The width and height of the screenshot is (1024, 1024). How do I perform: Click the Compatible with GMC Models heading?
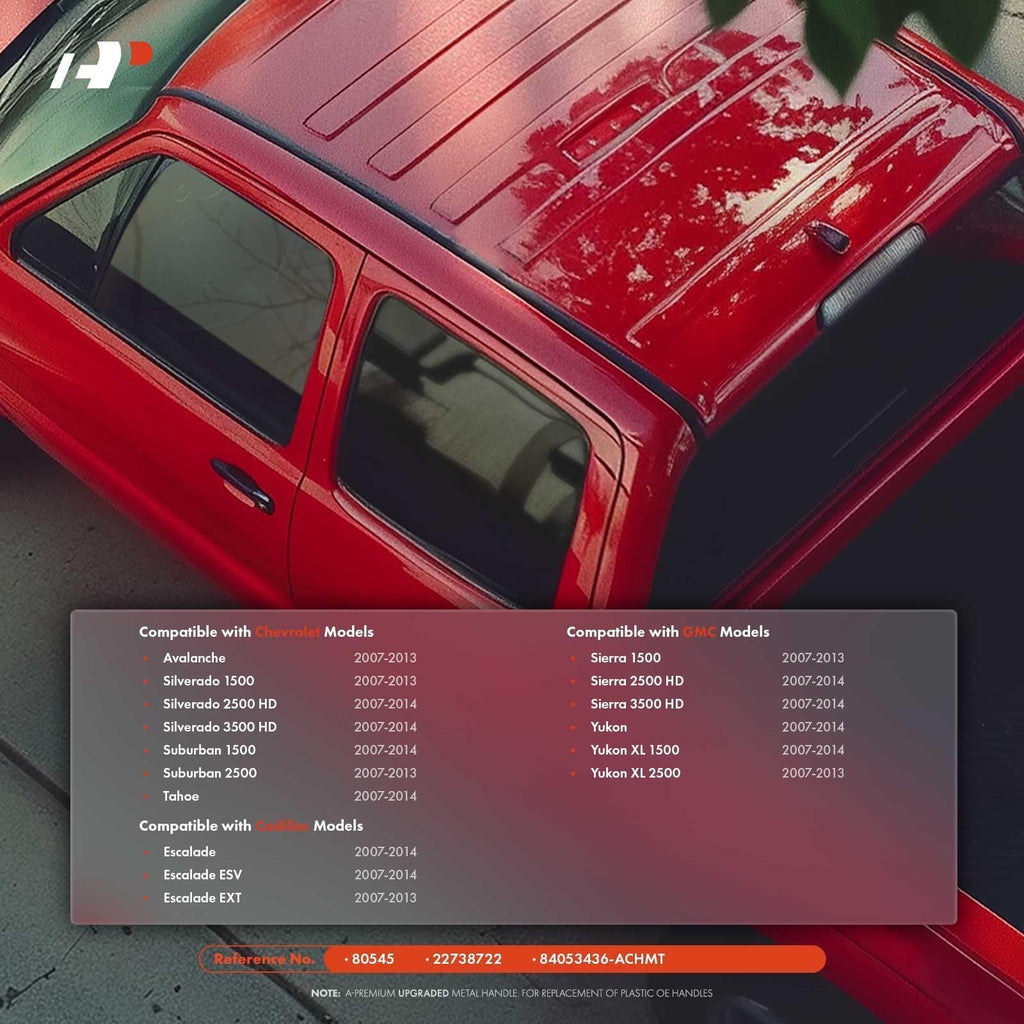pos(667,632)
